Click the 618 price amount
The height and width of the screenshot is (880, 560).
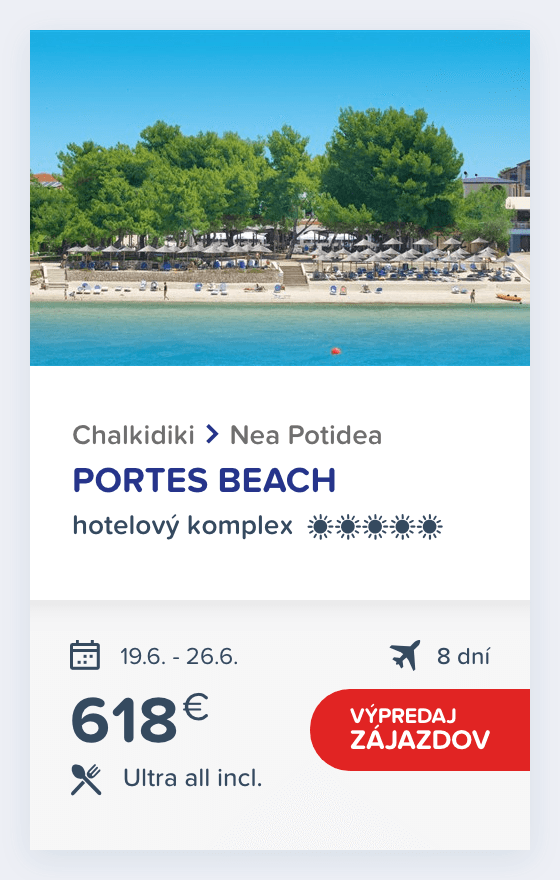click(x=124, y=720)
